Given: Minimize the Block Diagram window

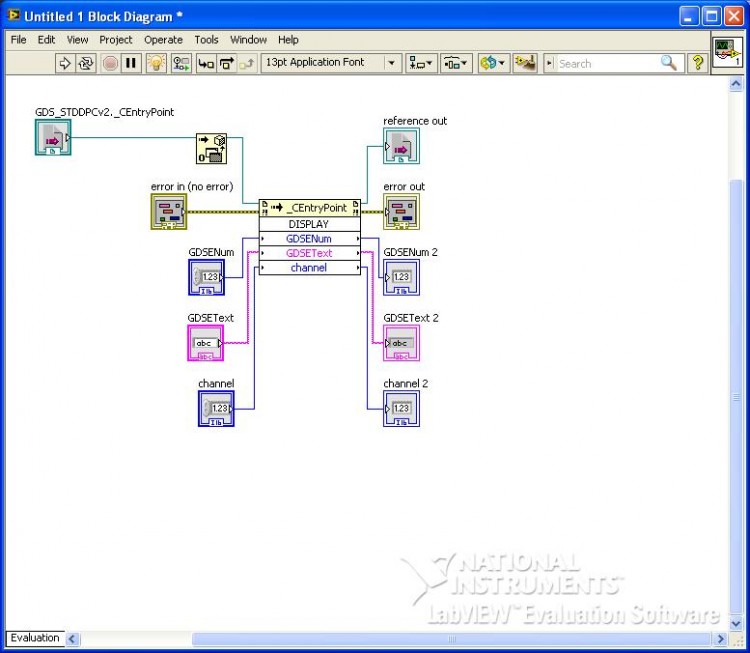Looking at the screenshot, I should (689, 16).
